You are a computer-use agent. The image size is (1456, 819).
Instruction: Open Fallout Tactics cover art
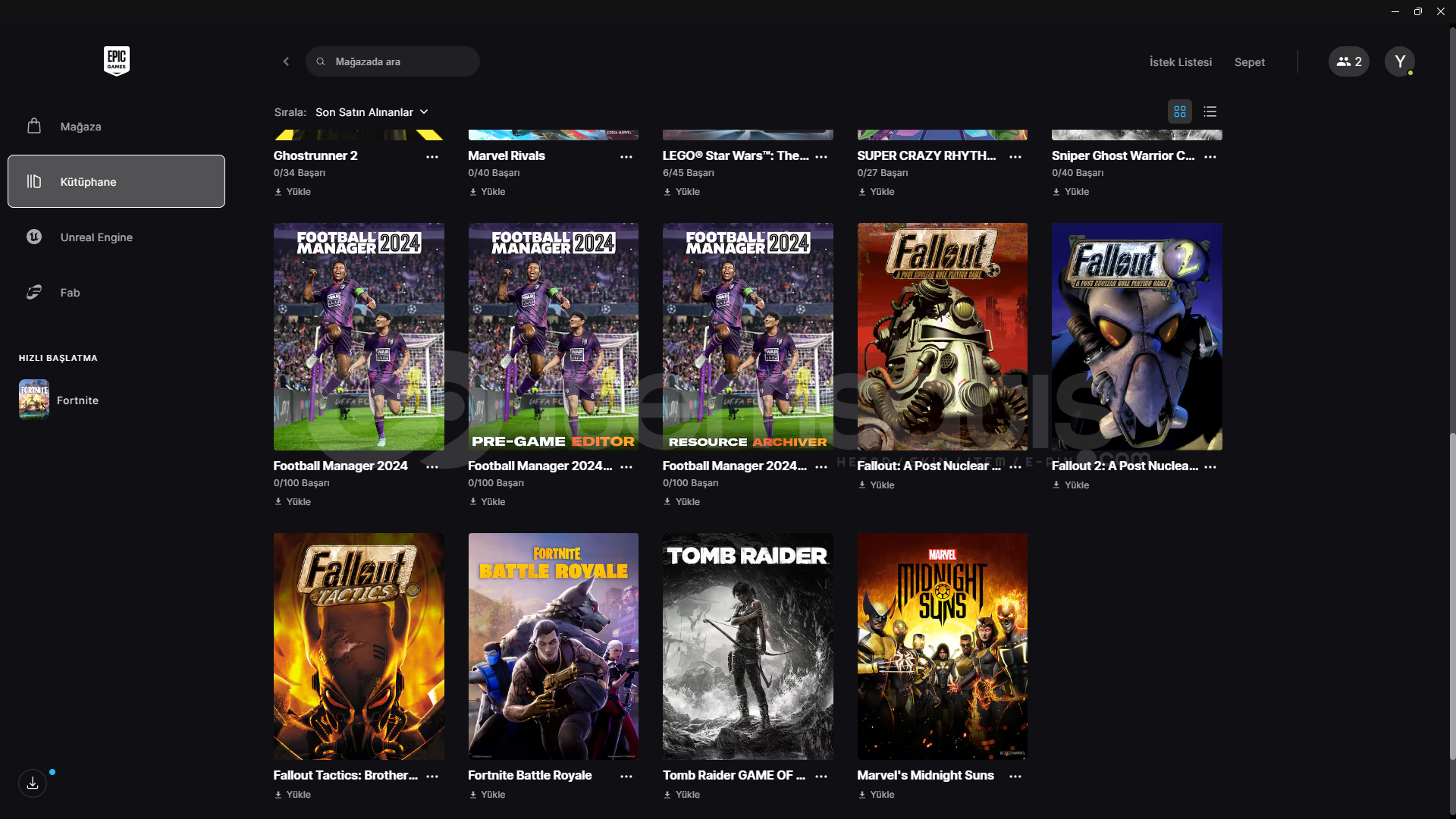[359, 646]
